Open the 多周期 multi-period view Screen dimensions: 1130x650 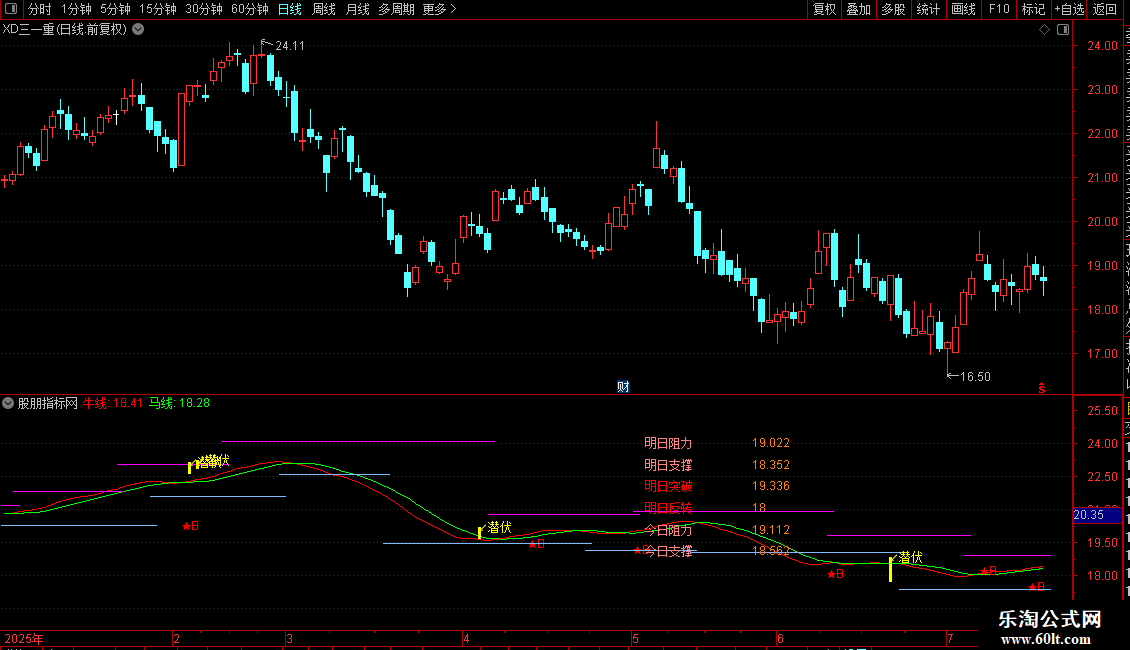click(396, 9)
